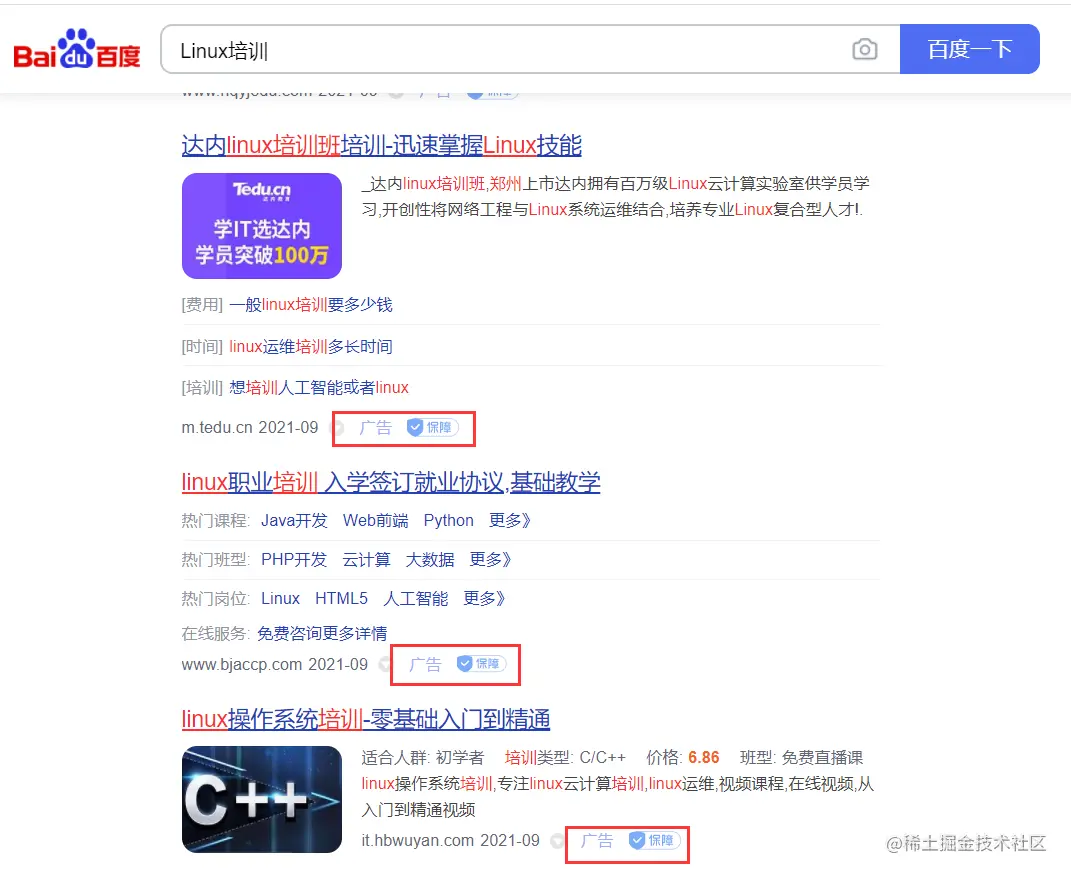Screen dimensions: 1071x878
Task: Select the 人工智能 job position link
Action: [x=416, y=599]
